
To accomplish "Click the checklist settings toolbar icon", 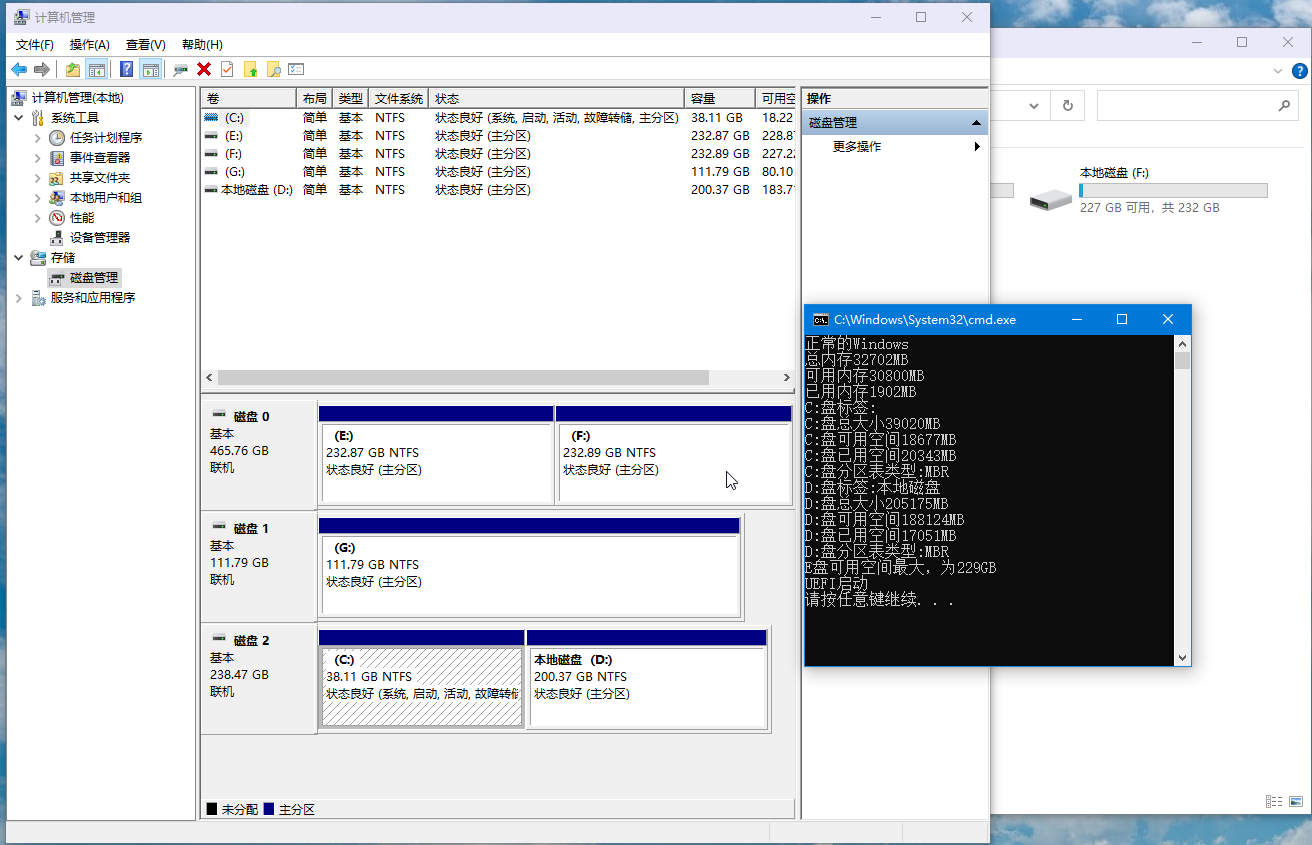I will pos(296,69).
